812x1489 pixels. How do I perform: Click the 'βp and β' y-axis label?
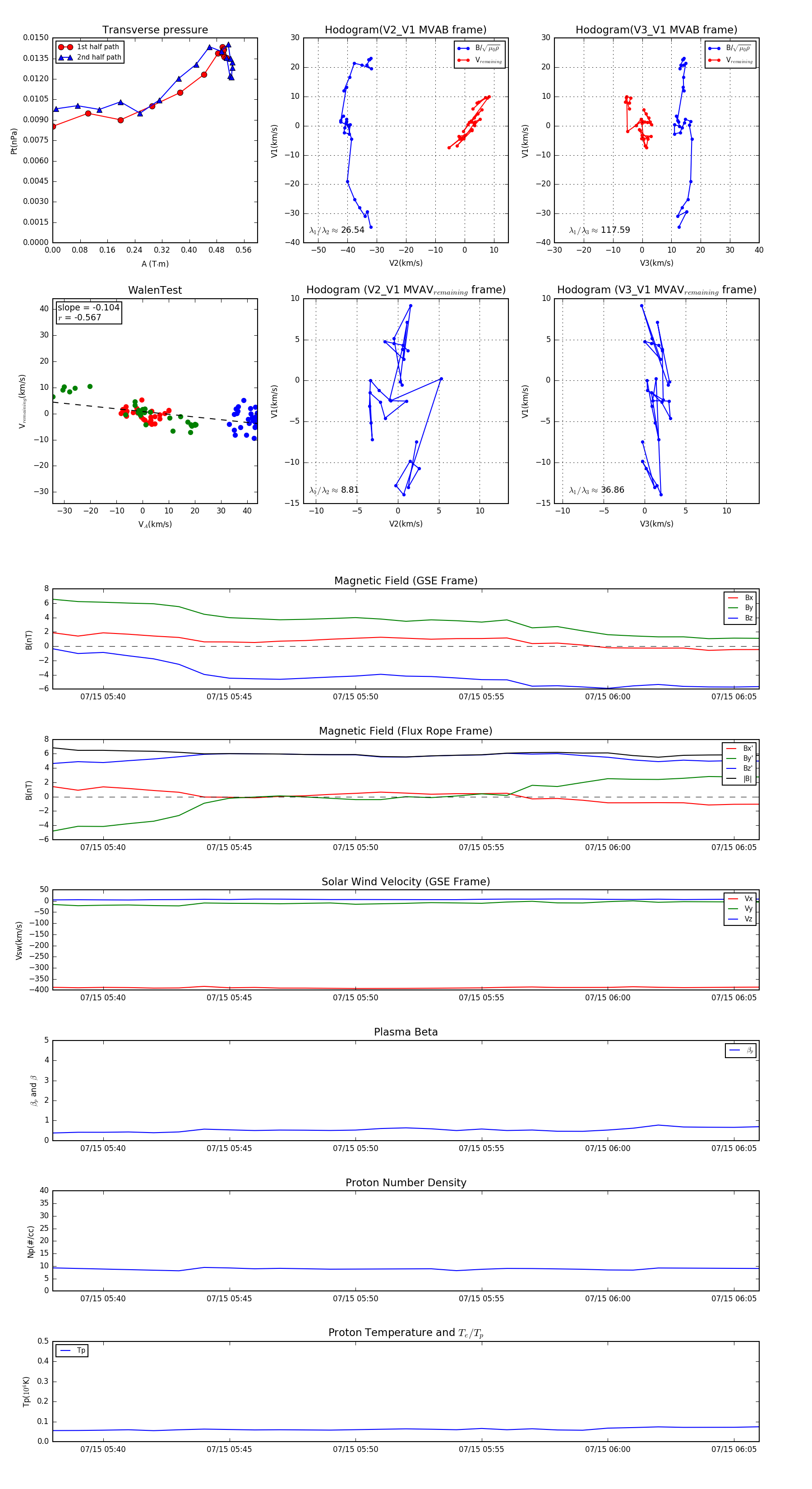coord(33,1091)
